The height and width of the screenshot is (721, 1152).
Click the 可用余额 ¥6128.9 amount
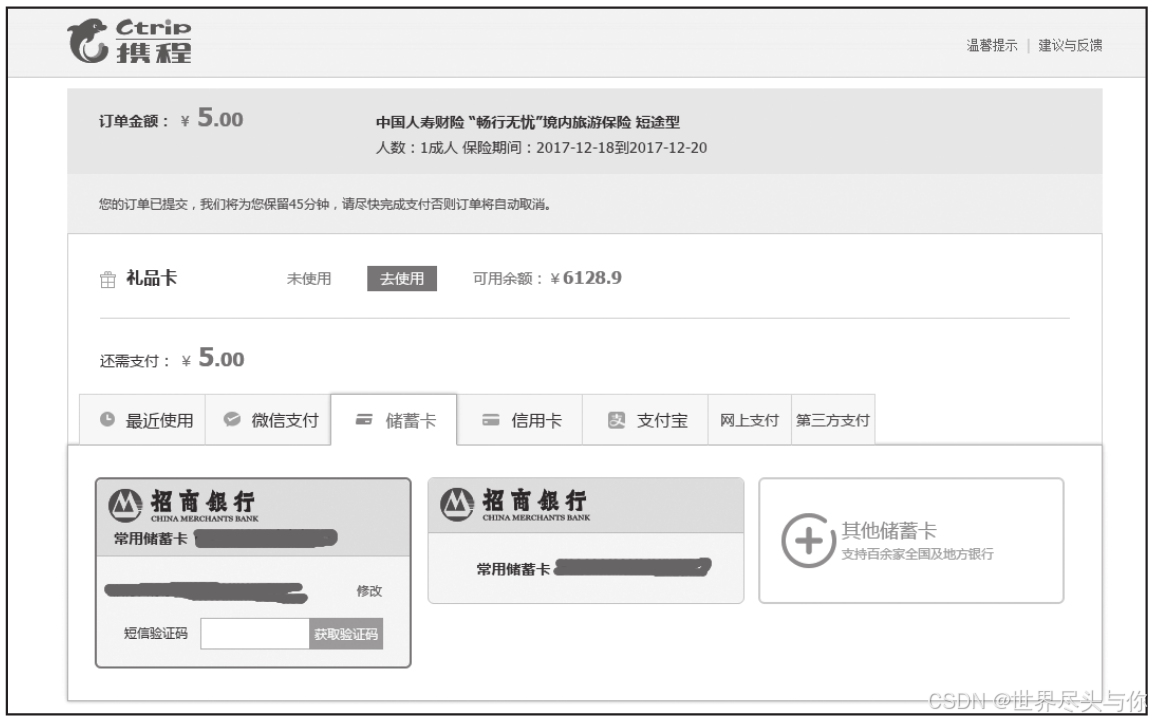pos(586,278)
